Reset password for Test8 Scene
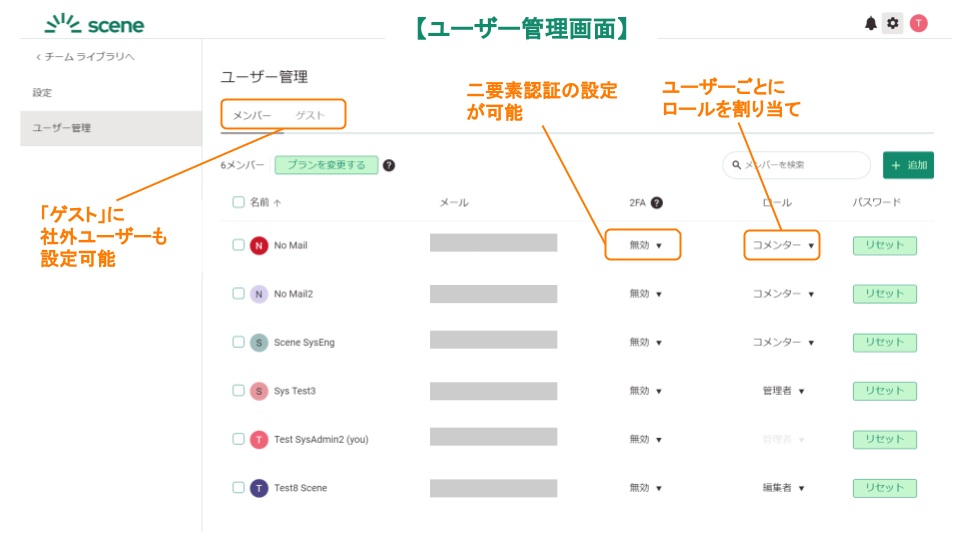 885,488
